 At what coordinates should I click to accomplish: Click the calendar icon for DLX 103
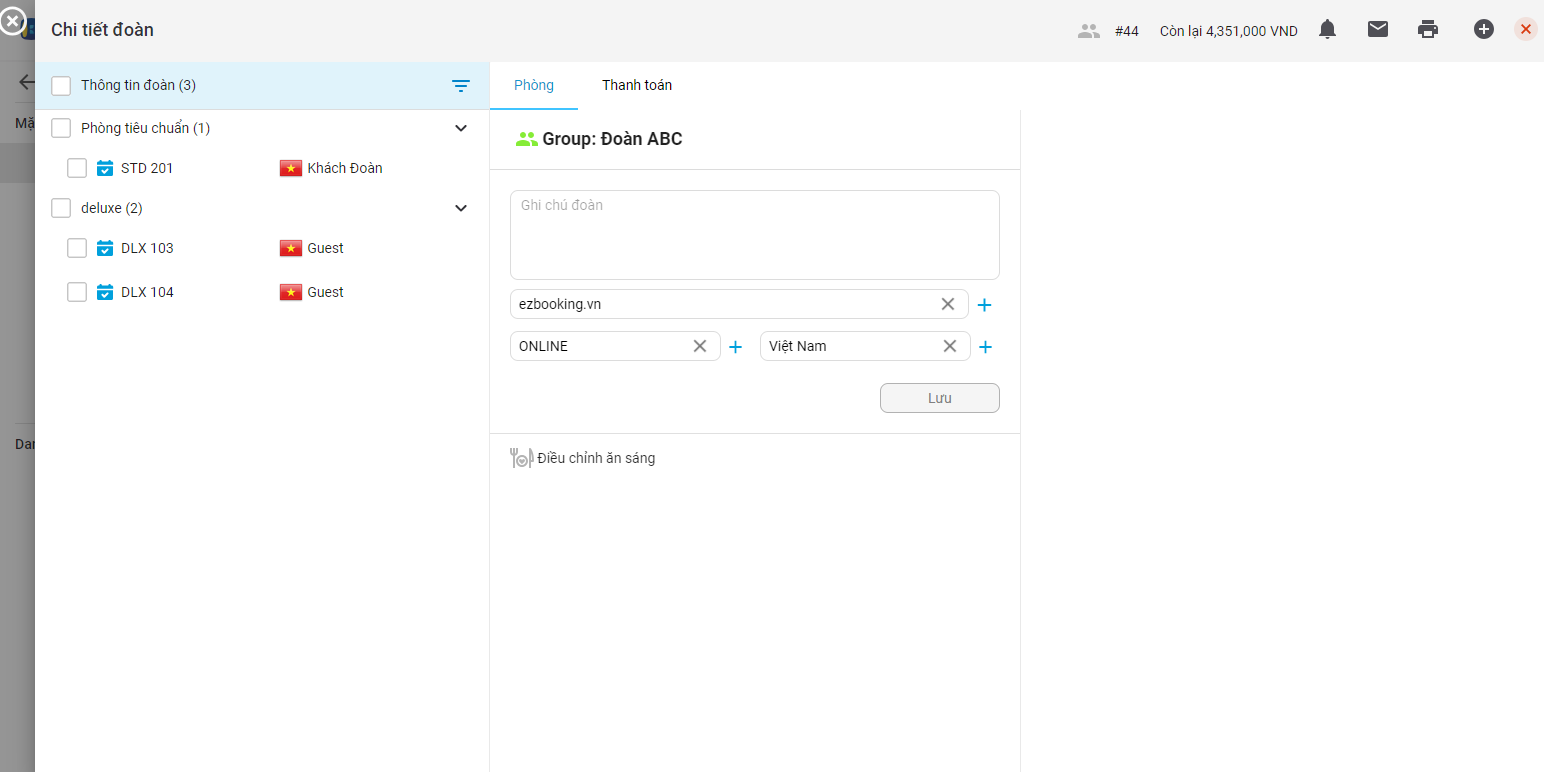pyautogui.click(x=105, y=248)
